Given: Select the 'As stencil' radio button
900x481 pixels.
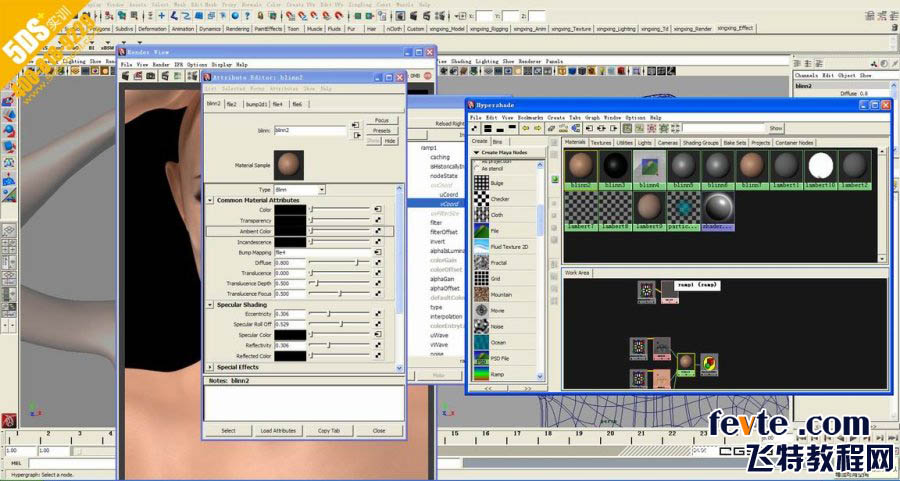Looking at the screenshot, I should (x=476, y=169).
